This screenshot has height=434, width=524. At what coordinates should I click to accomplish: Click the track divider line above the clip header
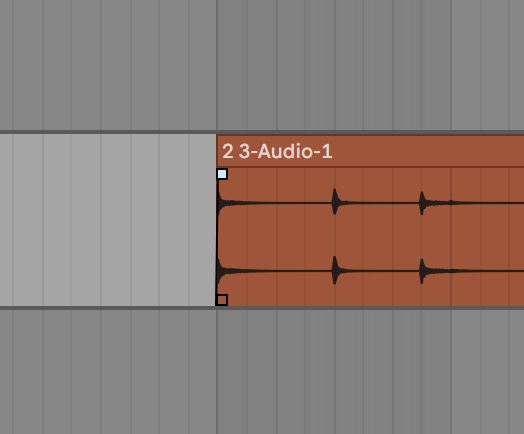(262, 132)
